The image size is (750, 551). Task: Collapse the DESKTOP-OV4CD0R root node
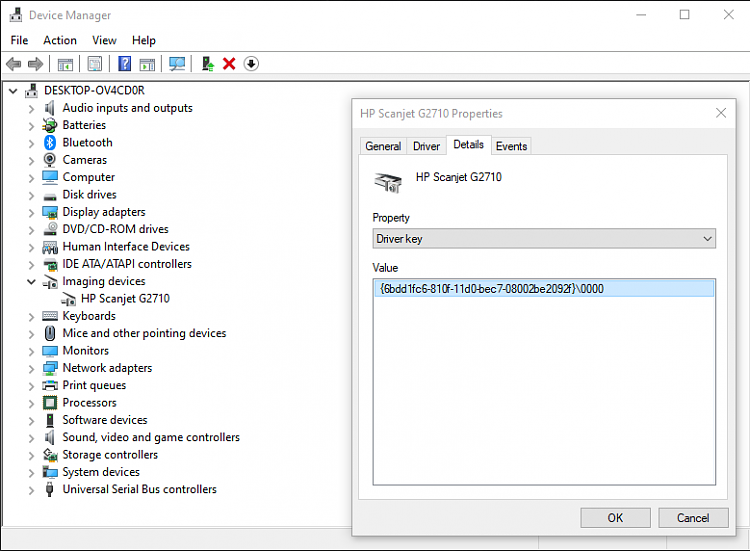(x=13, y=90)
